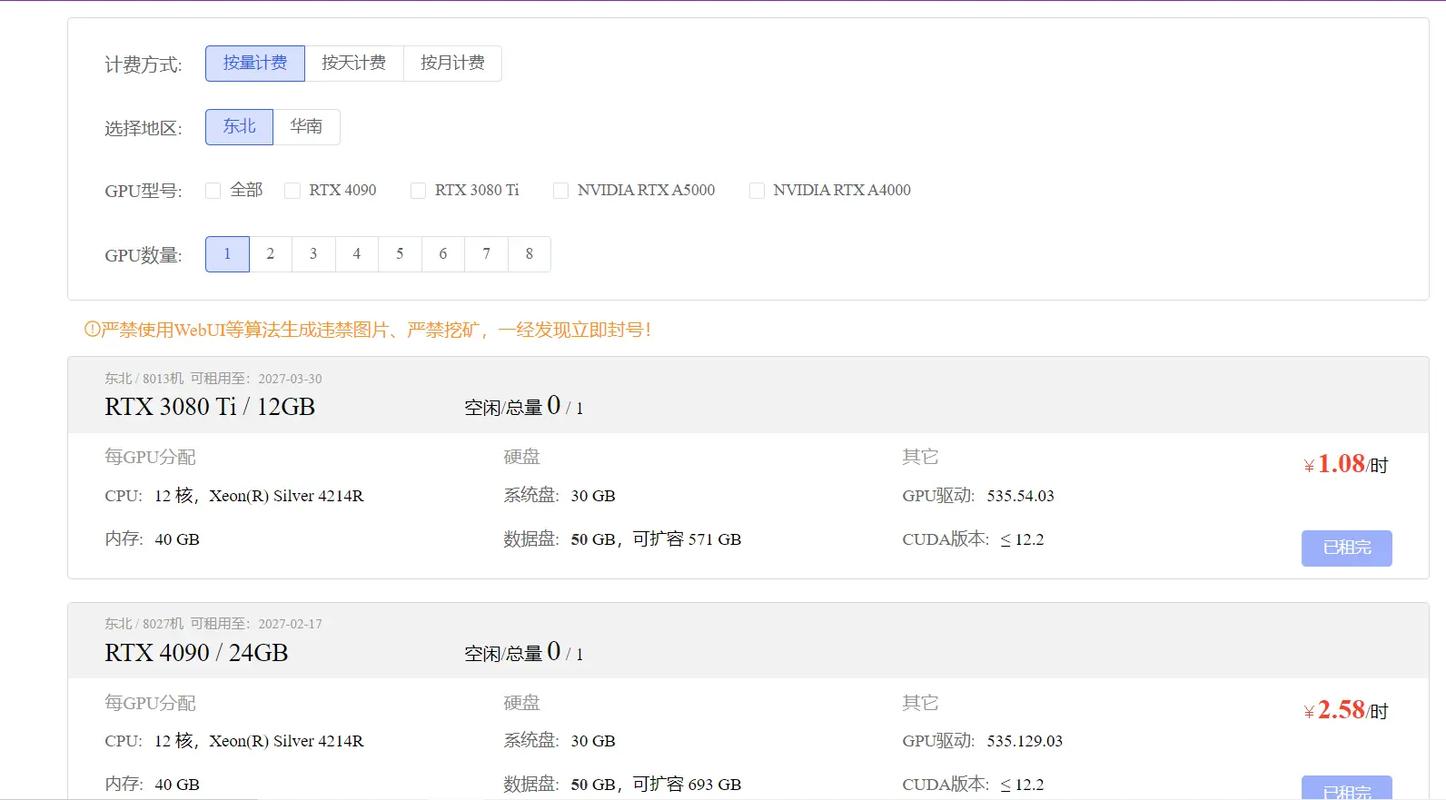Viewport: 1446px width, 800px height.
Task: Click 空闲/总量 0 / 1 for RTX 3080 Ti
Action: (523, 406)
